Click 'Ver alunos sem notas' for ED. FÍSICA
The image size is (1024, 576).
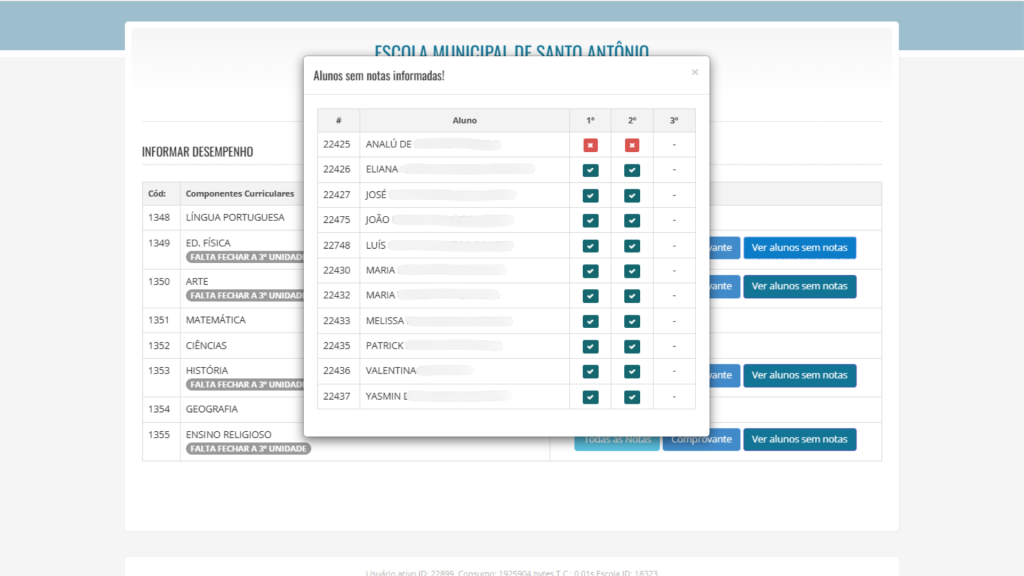pos(799,248)
